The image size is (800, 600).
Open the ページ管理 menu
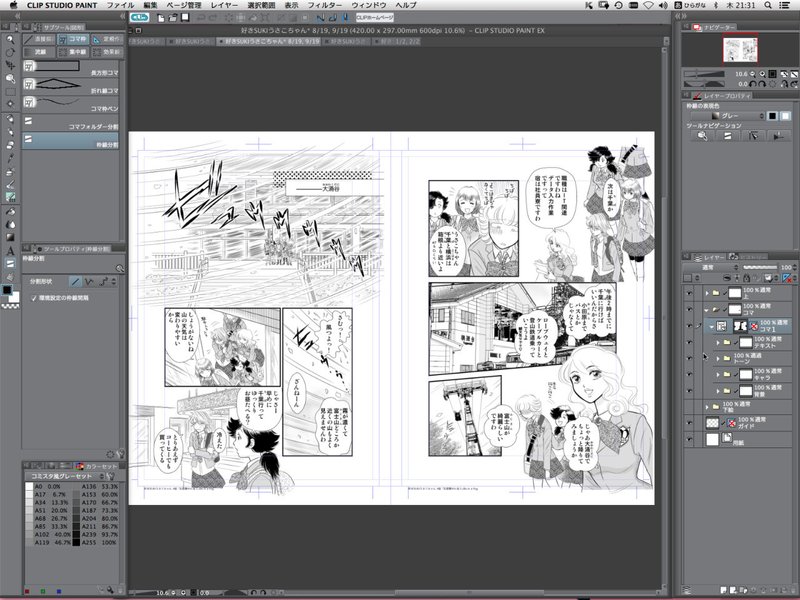(184, 5)
